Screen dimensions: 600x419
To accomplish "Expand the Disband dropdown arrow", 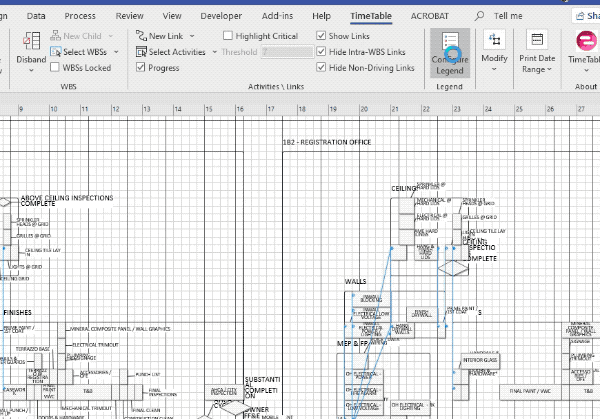I will click(31, 70).
